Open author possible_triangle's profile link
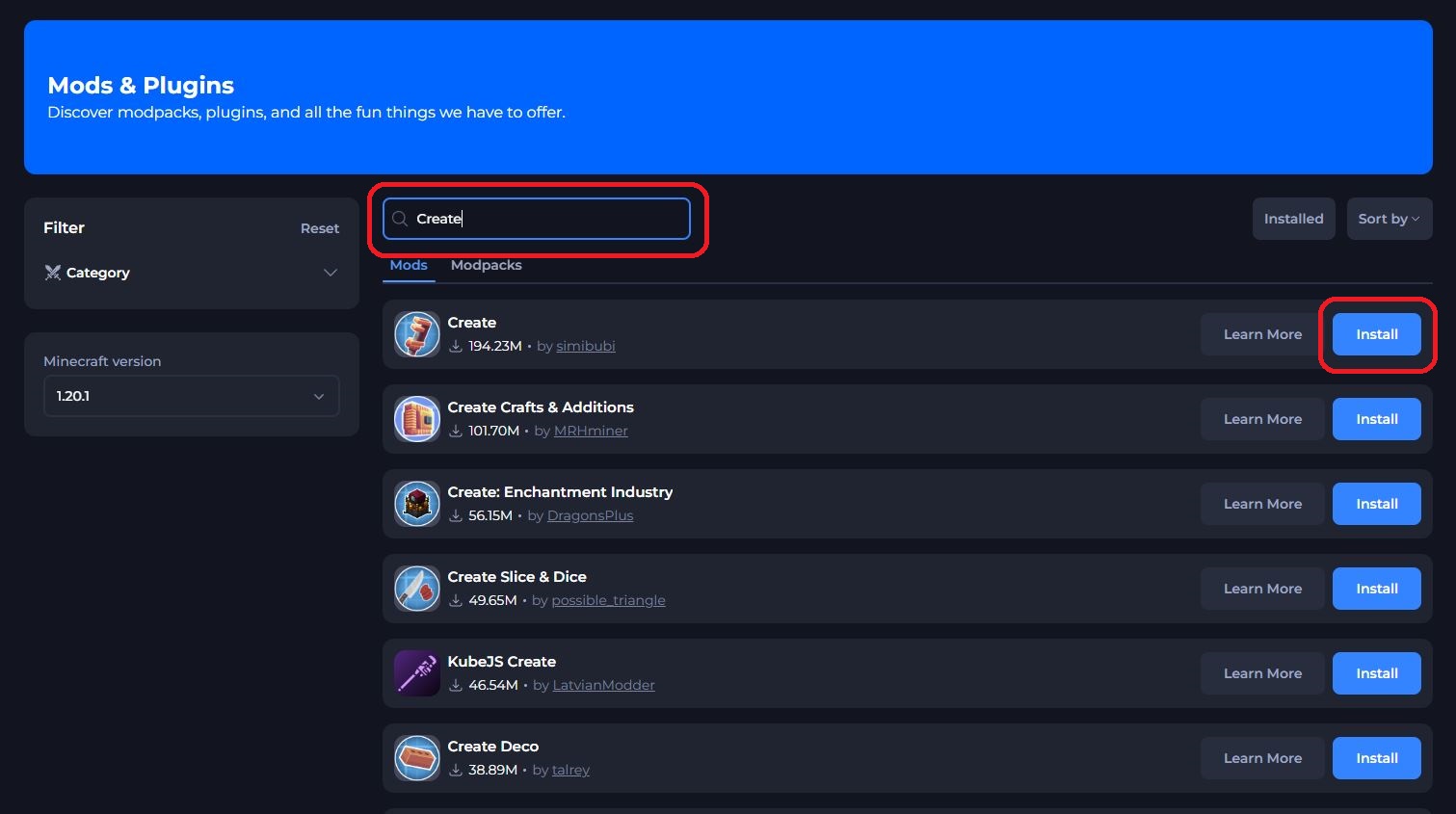This screenshot has height=814, width=1456. click(x=608, y=600)
